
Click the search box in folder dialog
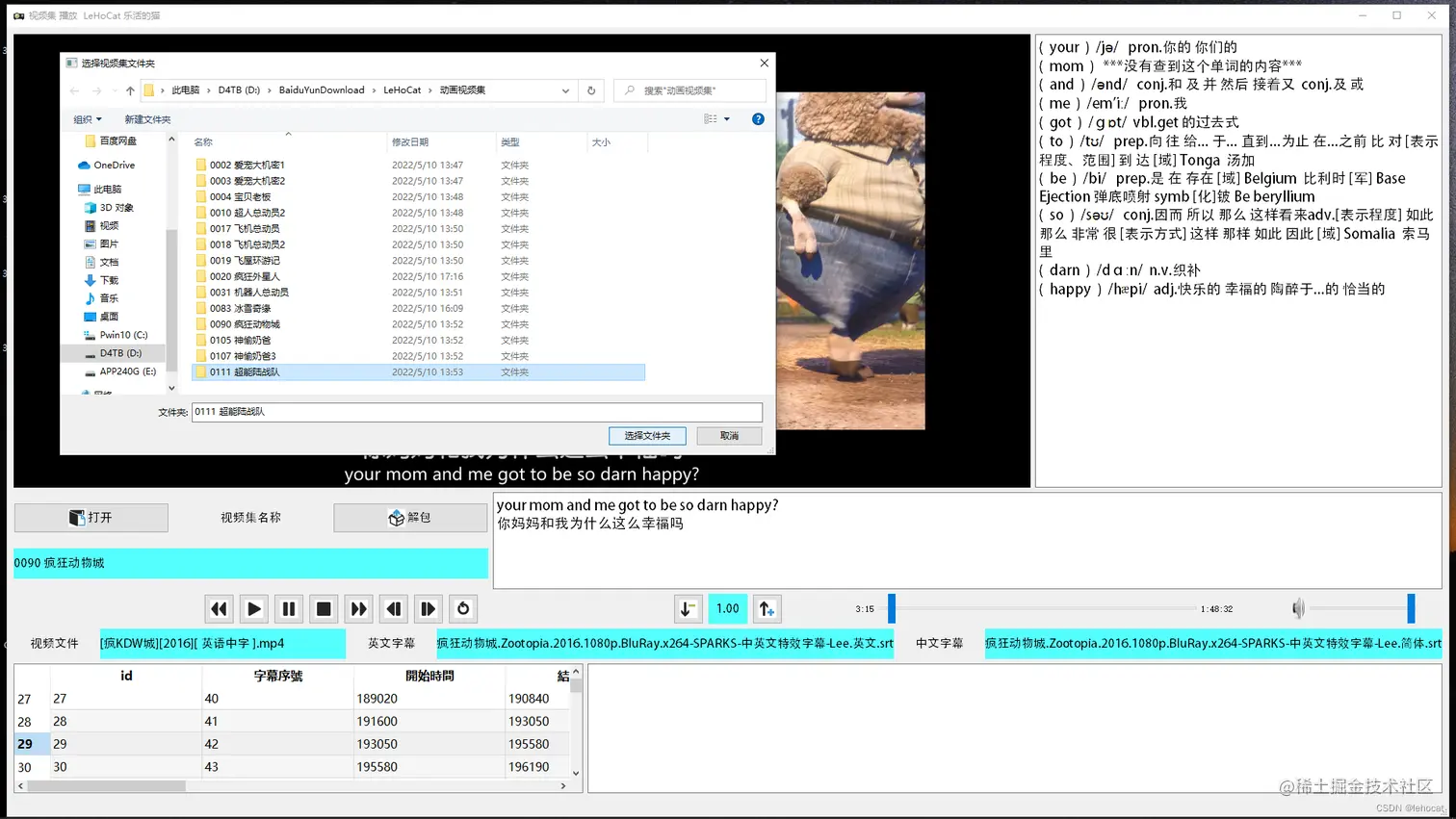[x=690, y=90]
